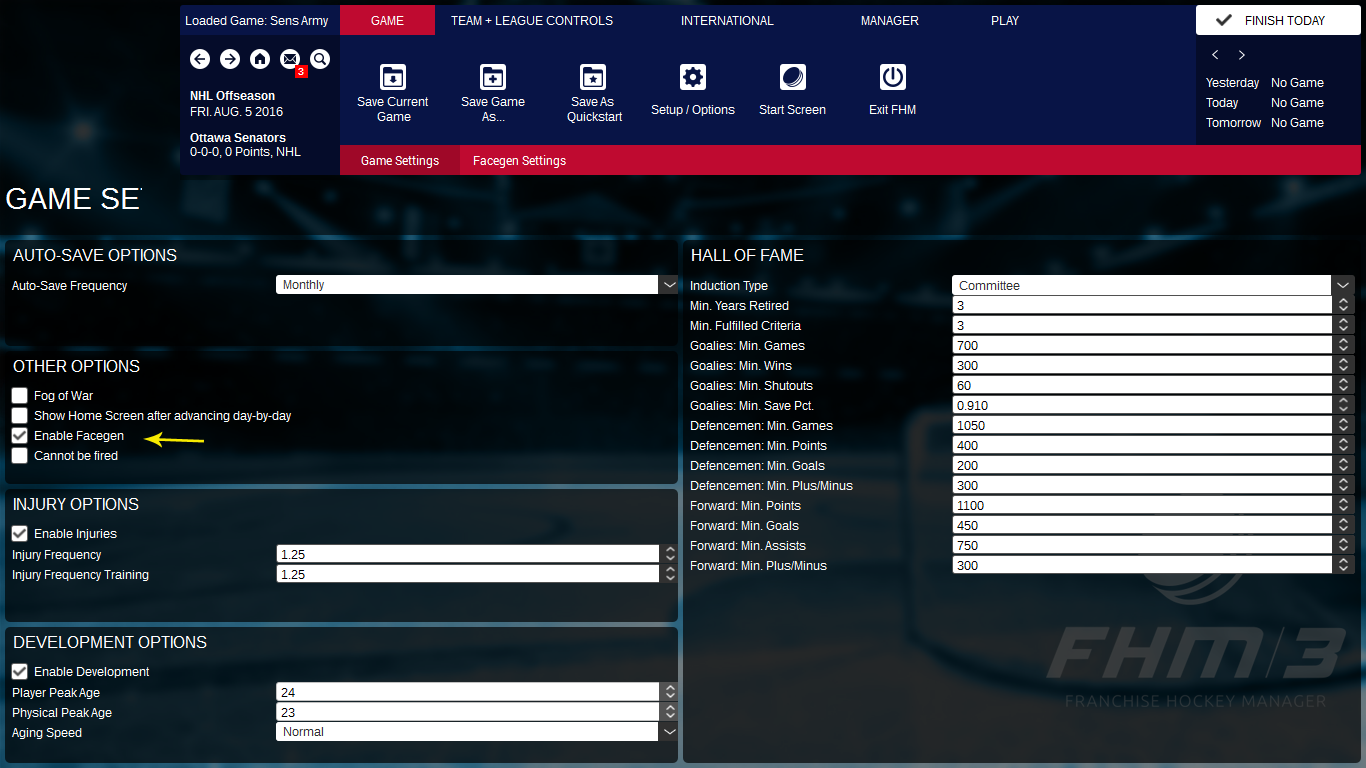The image size is (1366, 768).
Task: Toggle the Enable Development checkbox
Action: [20, 672]
